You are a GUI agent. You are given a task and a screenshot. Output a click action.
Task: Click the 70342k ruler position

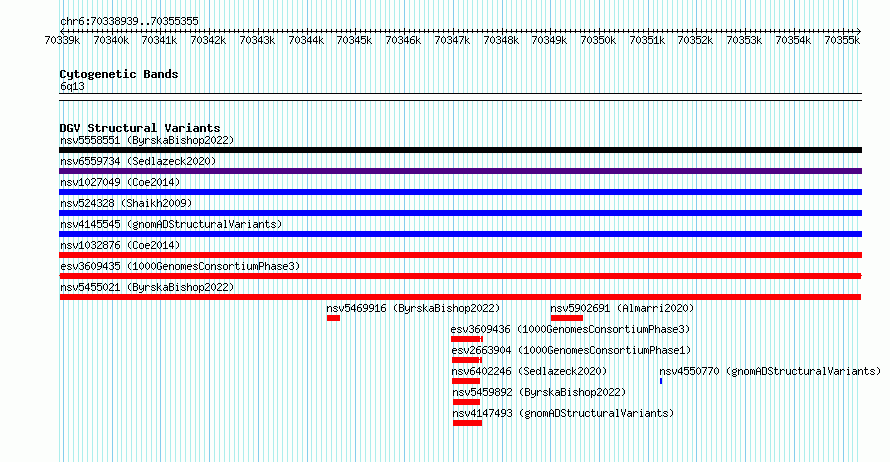click(x=208, y=40)
